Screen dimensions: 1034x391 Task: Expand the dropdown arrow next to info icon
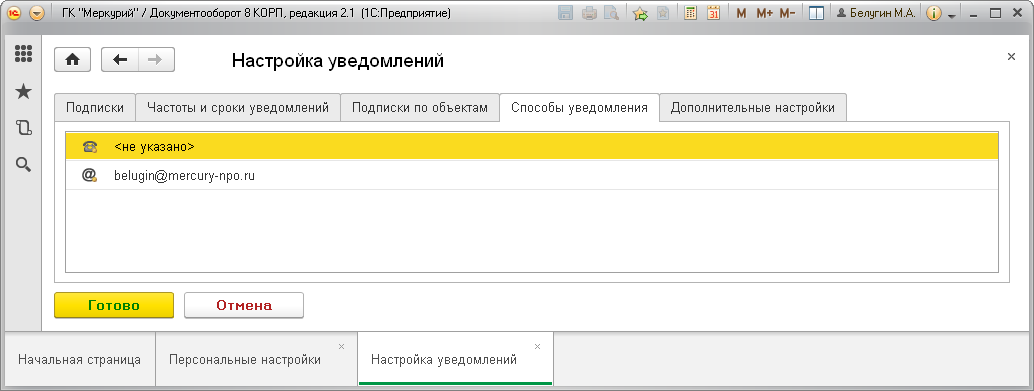click(x=952, y=16)
